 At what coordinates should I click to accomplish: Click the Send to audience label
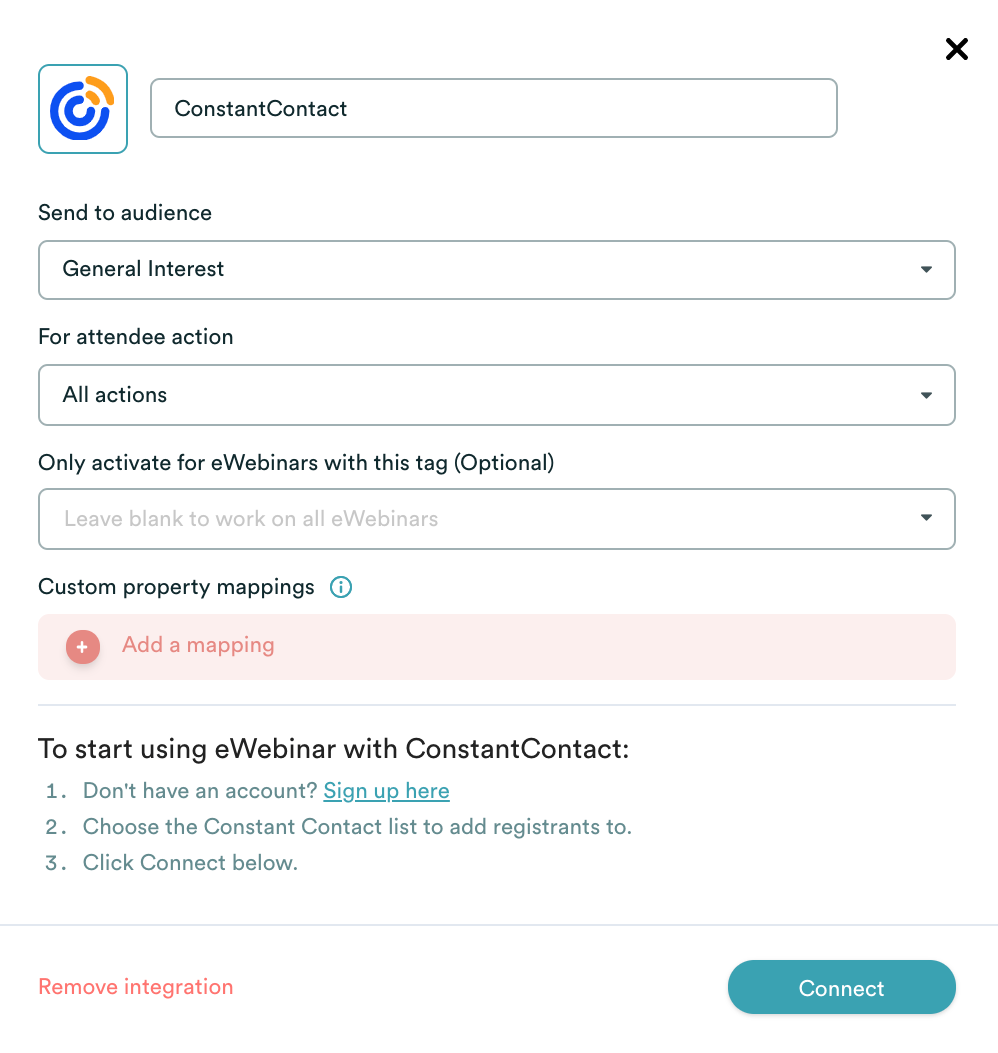[x=125, y=213]
